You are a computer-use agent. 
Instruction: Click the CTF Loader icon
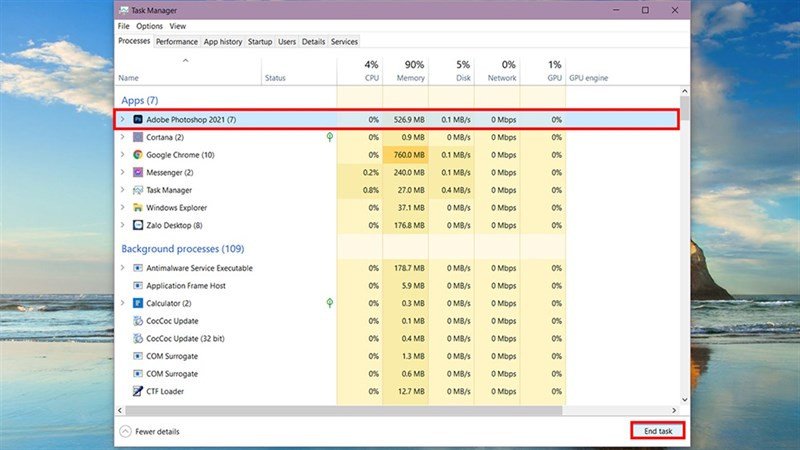click(x=137, y=391)
